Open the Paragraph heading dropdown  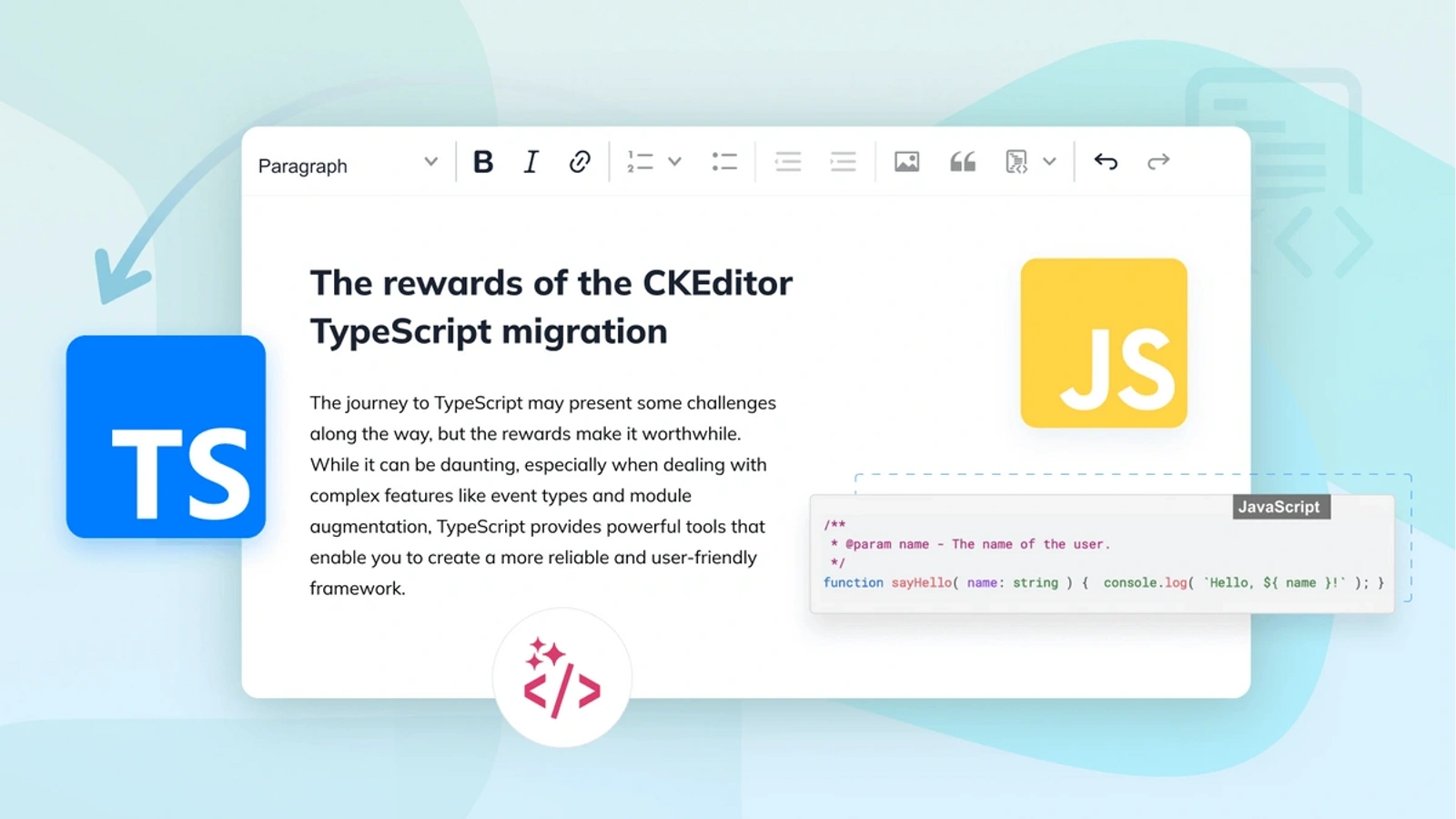pyautogui.click(x=348, y=165)
